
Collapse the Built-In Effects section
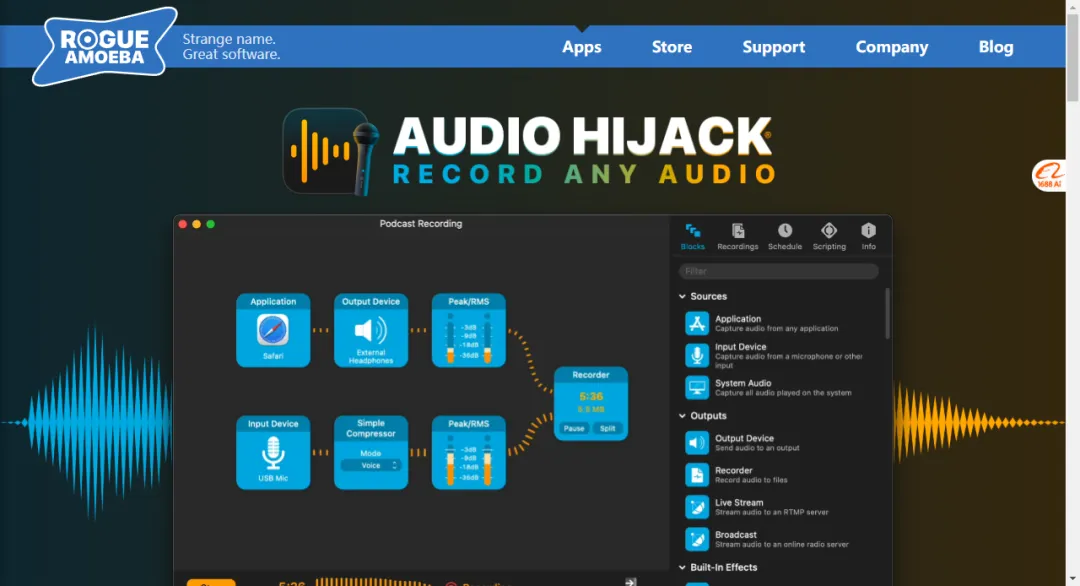[x=682, y=567]
